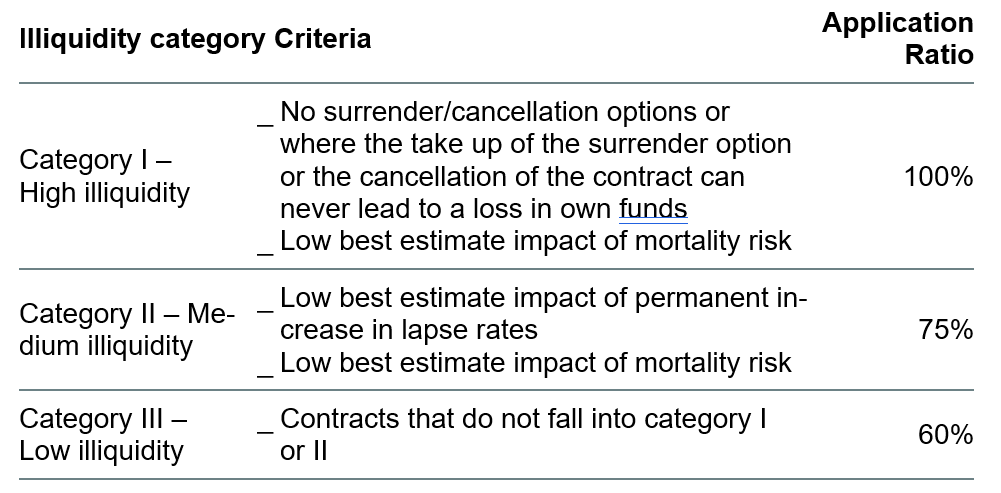Select the "take up of the surrender option" line
This screenshot has width=1001, height=493.
[535, 144]
